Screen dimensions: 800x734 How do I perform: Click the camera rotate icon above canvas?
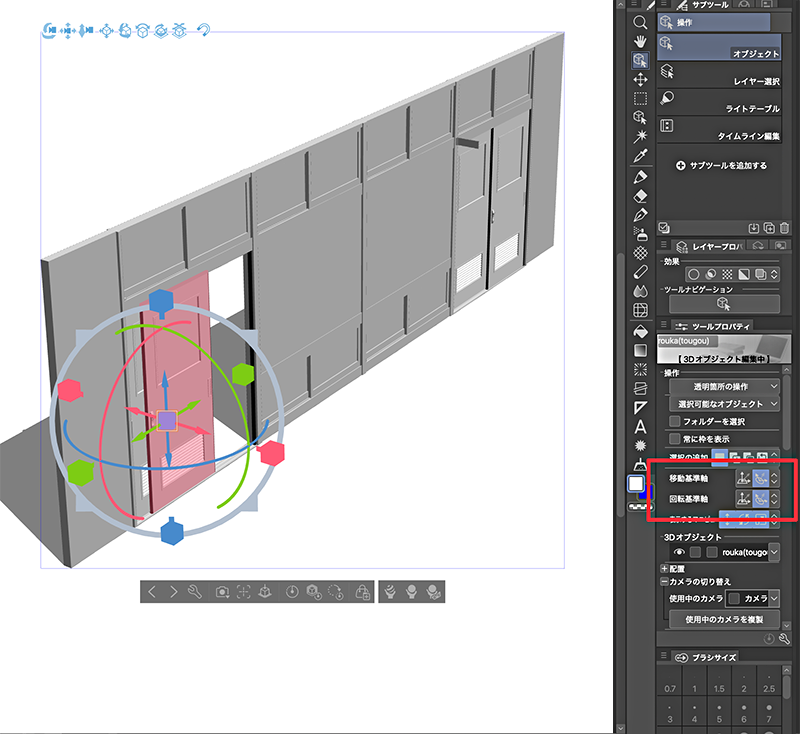48,31
